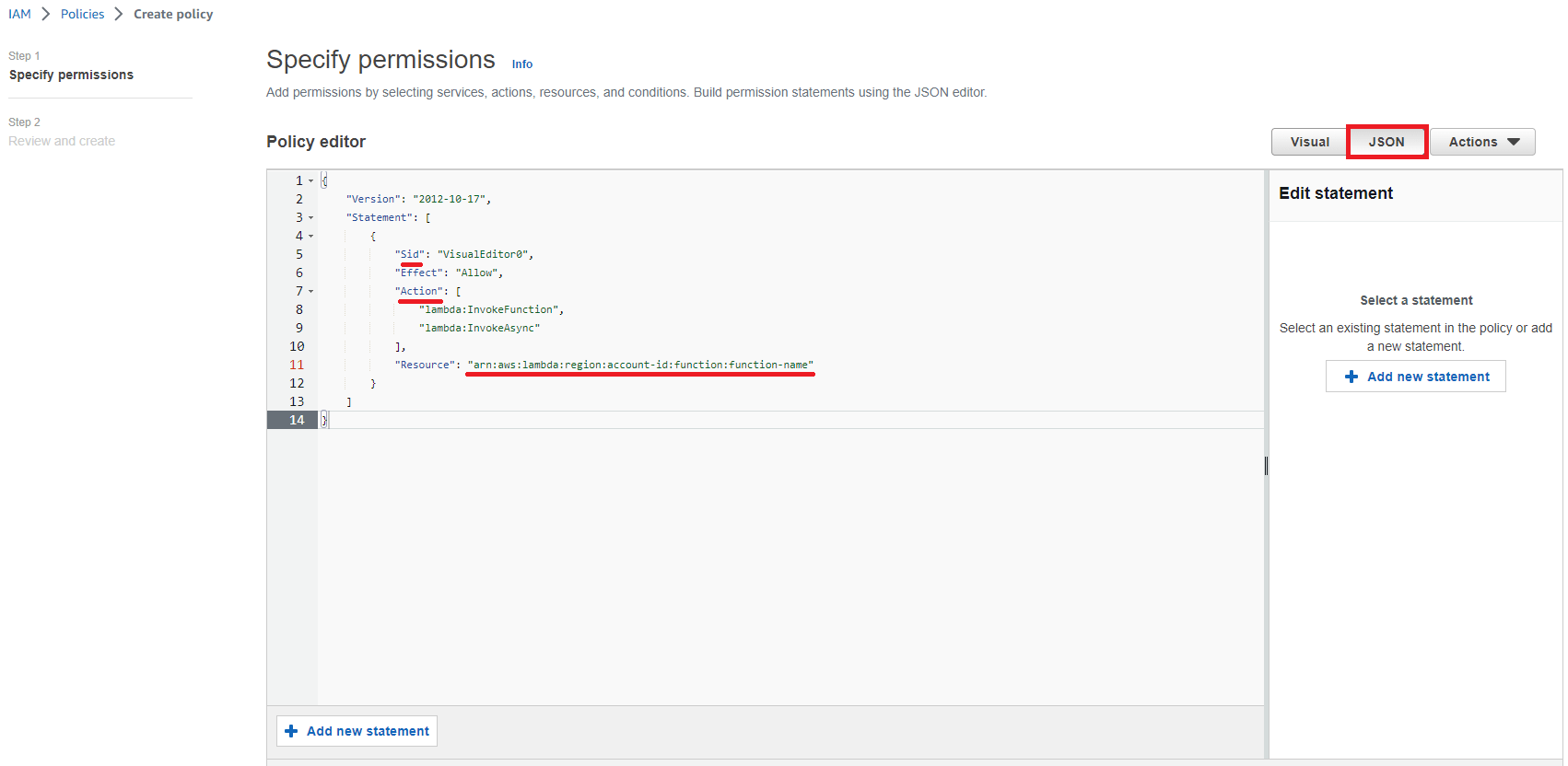Click the editor panel resize handle
Viewport: 1568px width, 766px height.
coord(1266,466)
